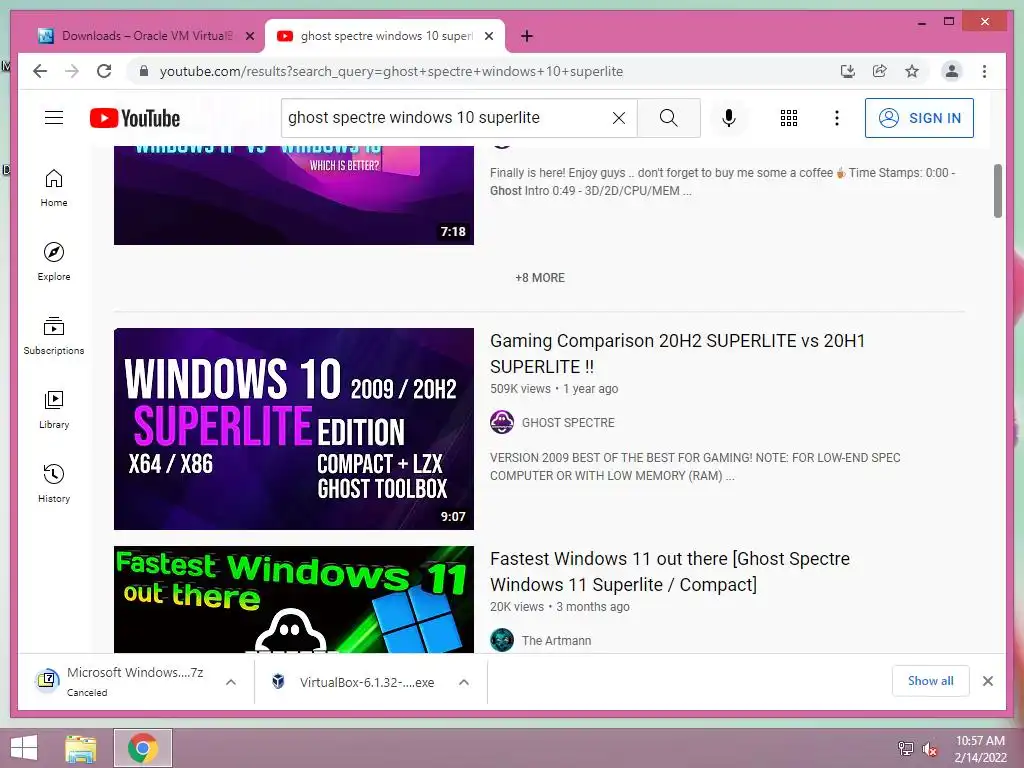Open Fastest Windows 11 out there video title
This screenshot has height=768, width=1024.
pos(669,571)
